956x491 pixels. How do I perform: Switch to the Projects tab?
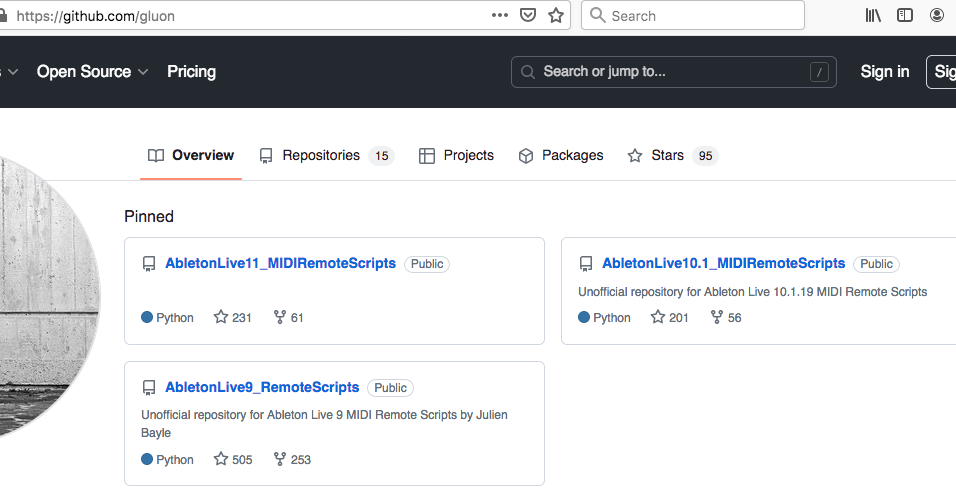tap(457, 156)
